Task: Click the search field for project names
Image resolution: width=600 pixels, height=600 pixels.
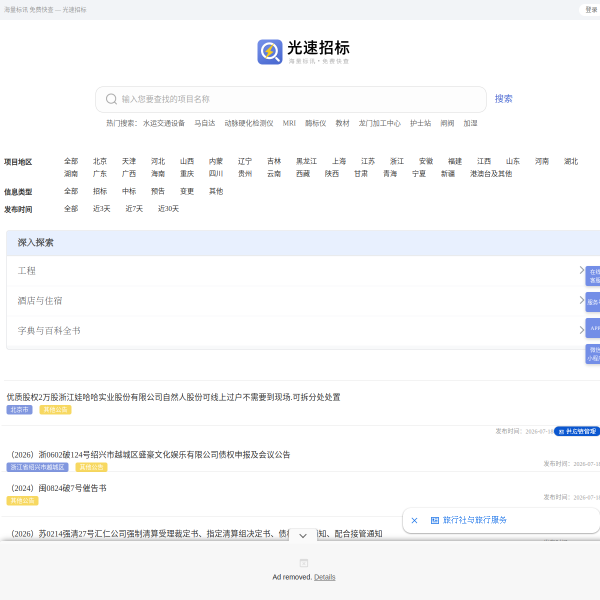Action: (291, 99)
